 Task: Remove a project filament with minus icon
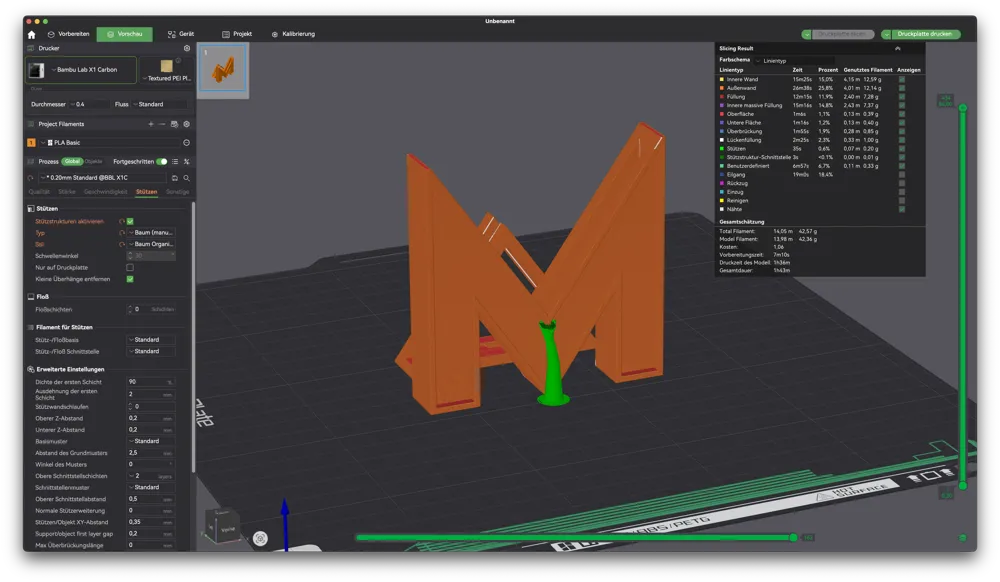coord(162,124)
